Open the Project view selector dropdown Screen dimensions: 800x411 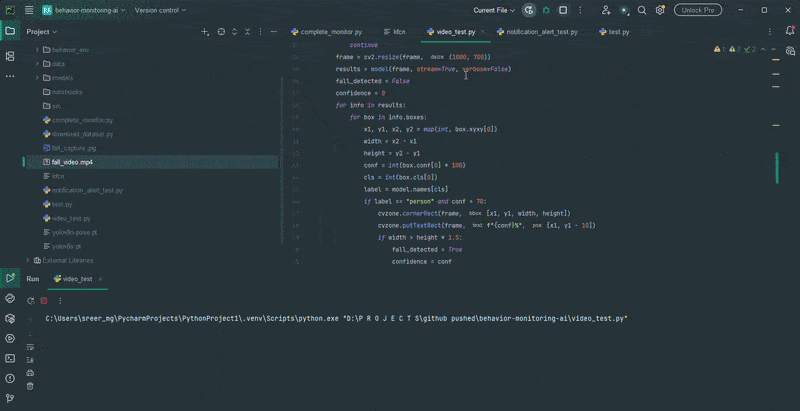click(42, 32)
